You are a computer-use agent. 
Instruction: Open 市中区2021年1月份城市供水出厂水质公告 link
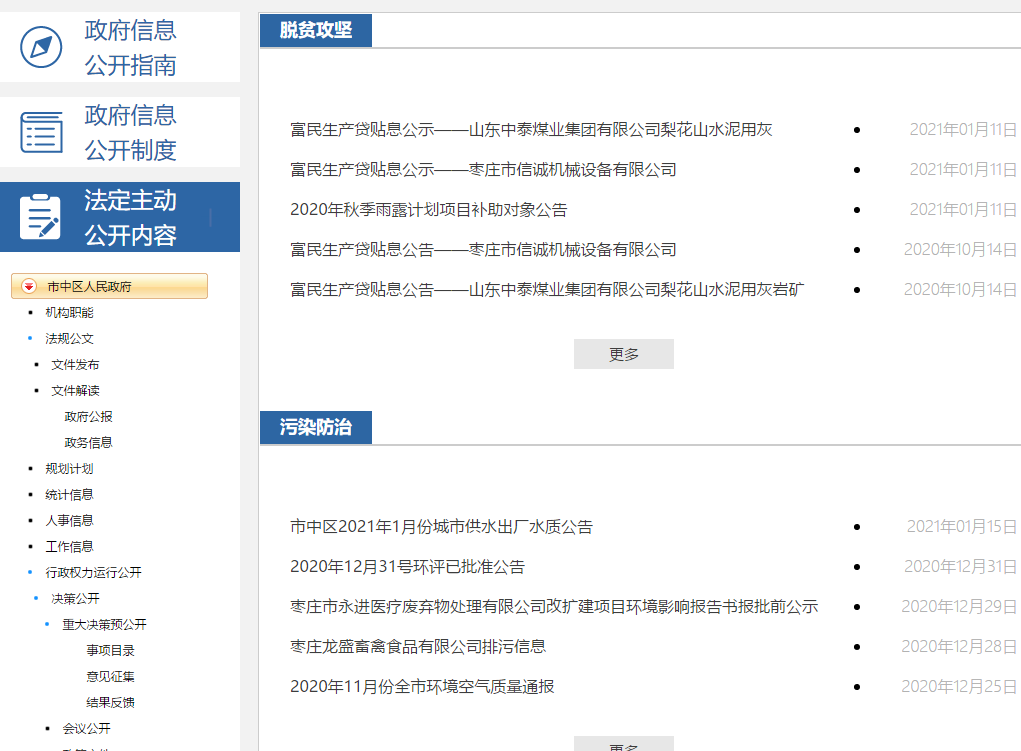(441, 527)
